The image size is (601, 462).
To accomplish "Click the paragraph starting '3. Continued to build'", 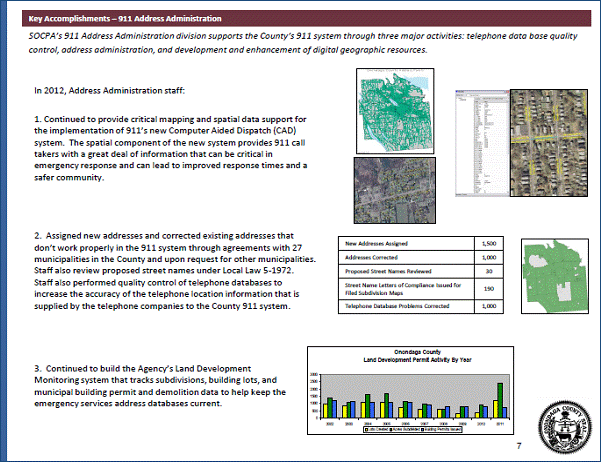I will click(160, 386).
